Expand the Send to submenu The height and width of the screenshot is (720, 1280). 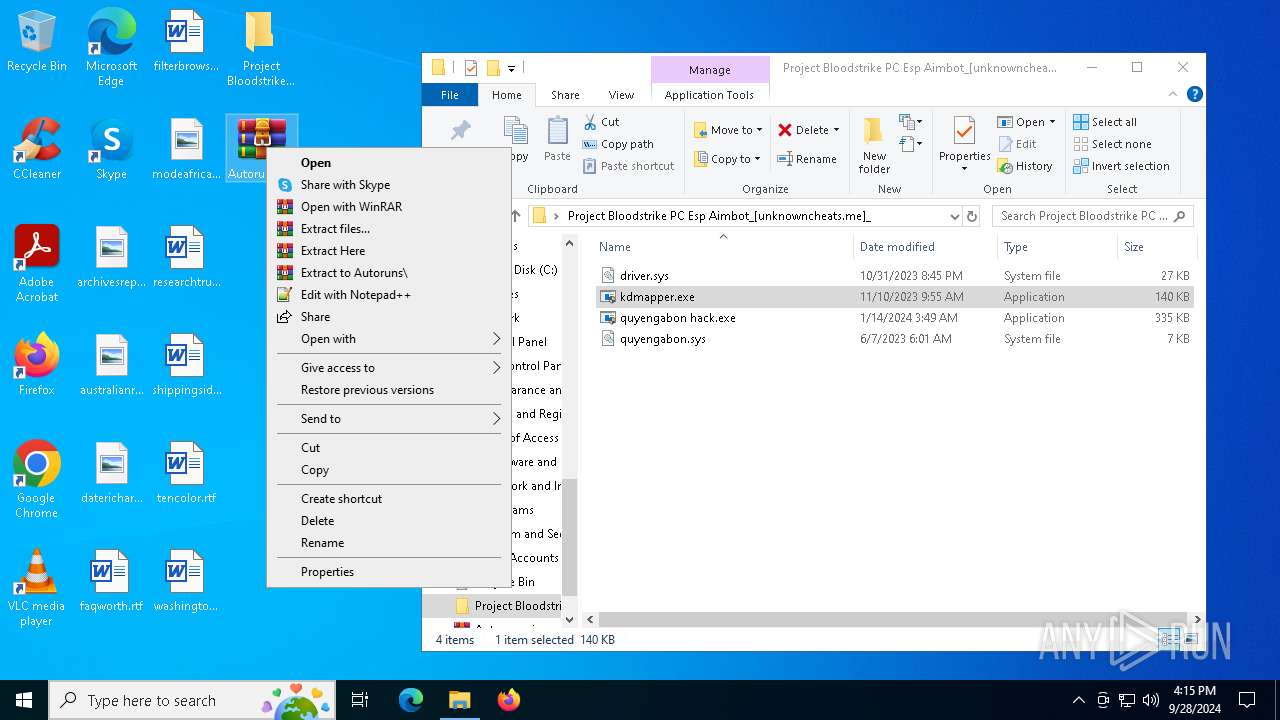(x=389, y=419)
